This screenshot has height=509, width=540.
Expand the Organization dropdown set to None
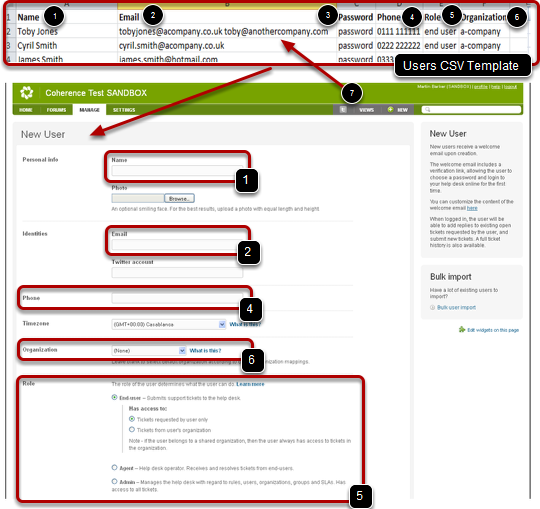(x=149, y=351)
